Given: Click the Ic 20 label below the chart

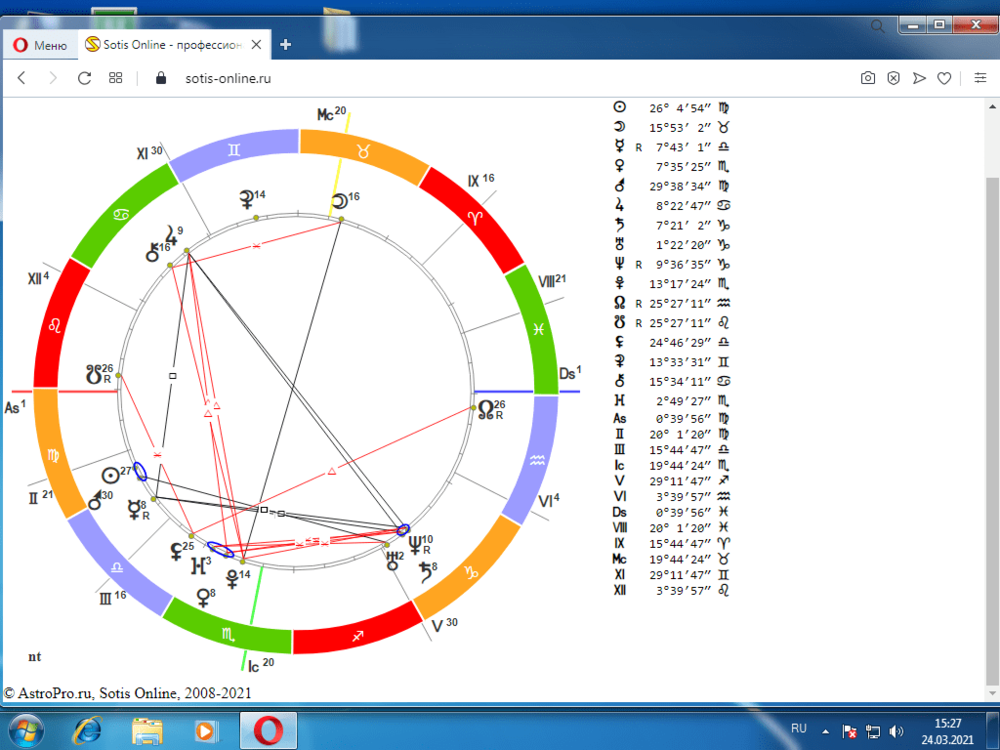Looking at the screenshot, I should [261, 665].
